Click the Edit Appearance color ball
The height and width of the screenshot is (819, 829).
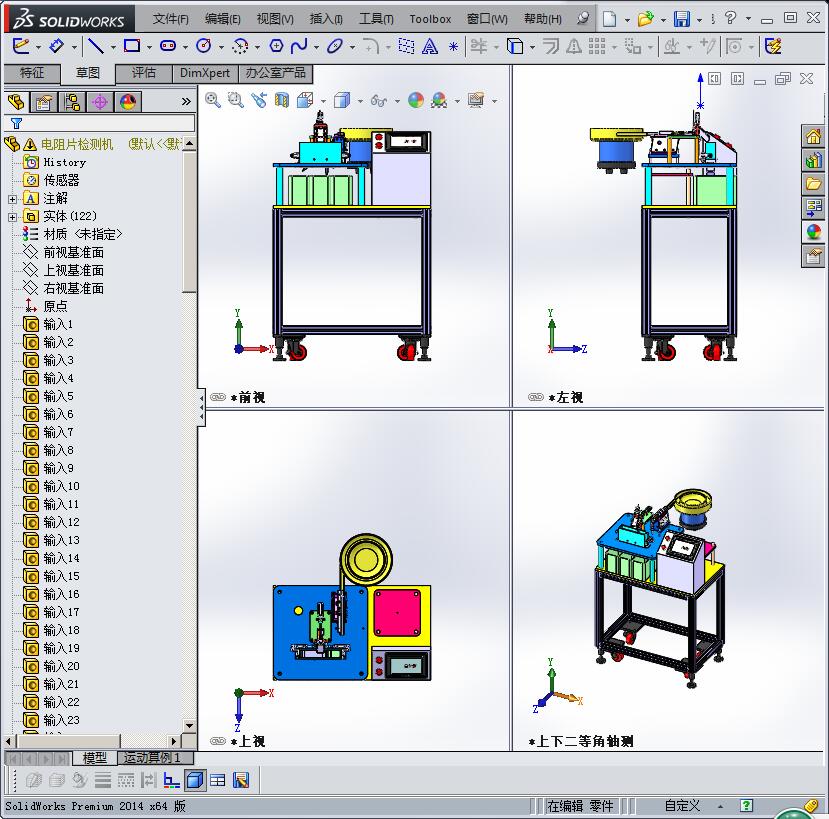point(416,100)
